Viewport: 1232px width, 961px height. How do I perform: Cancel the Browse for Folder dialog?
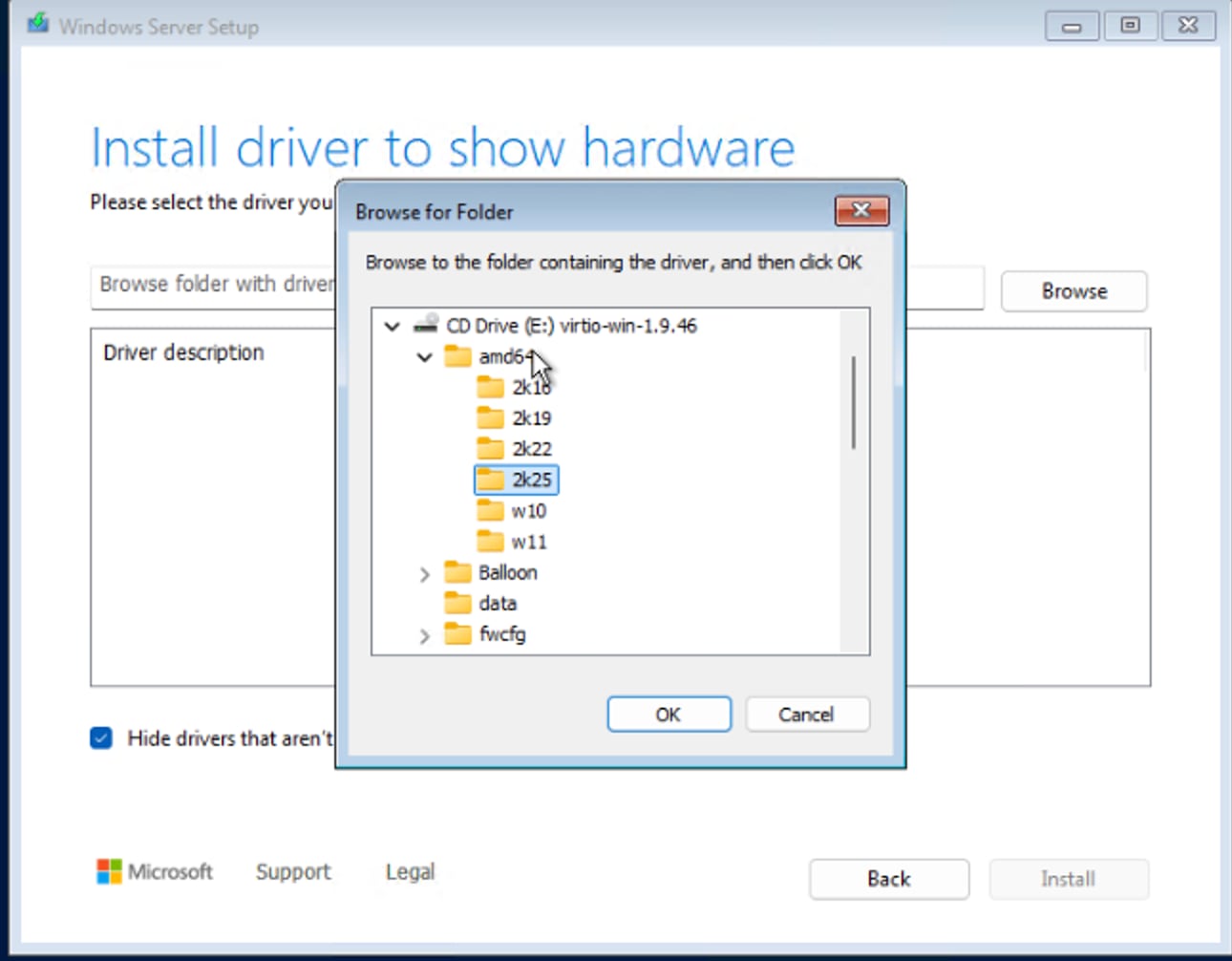pyautogui.click(x=807, y=714)
